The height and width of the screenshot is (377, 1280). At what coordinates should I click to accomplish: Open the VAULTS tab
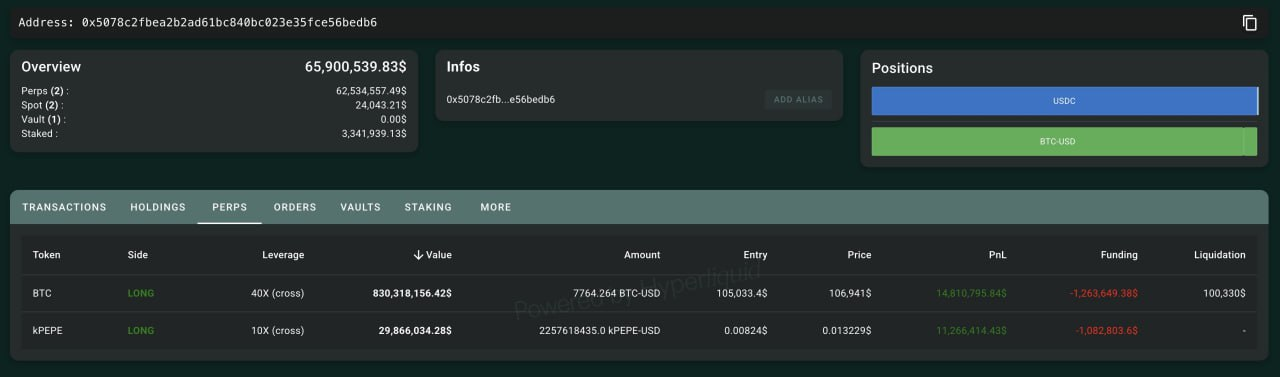tap(360, 207)
